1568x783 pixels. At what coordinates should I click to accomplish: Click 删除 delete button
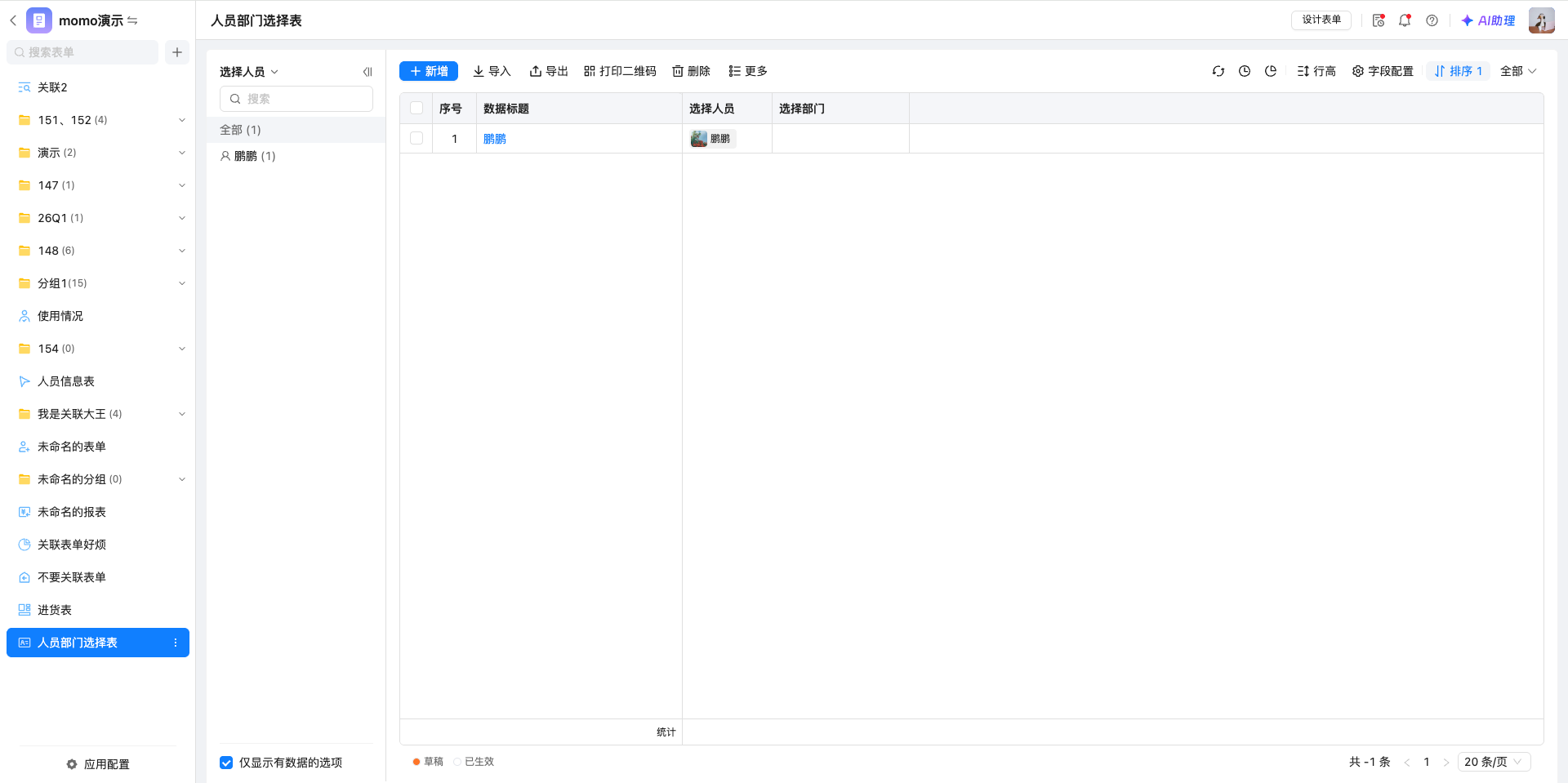(691, 71)
